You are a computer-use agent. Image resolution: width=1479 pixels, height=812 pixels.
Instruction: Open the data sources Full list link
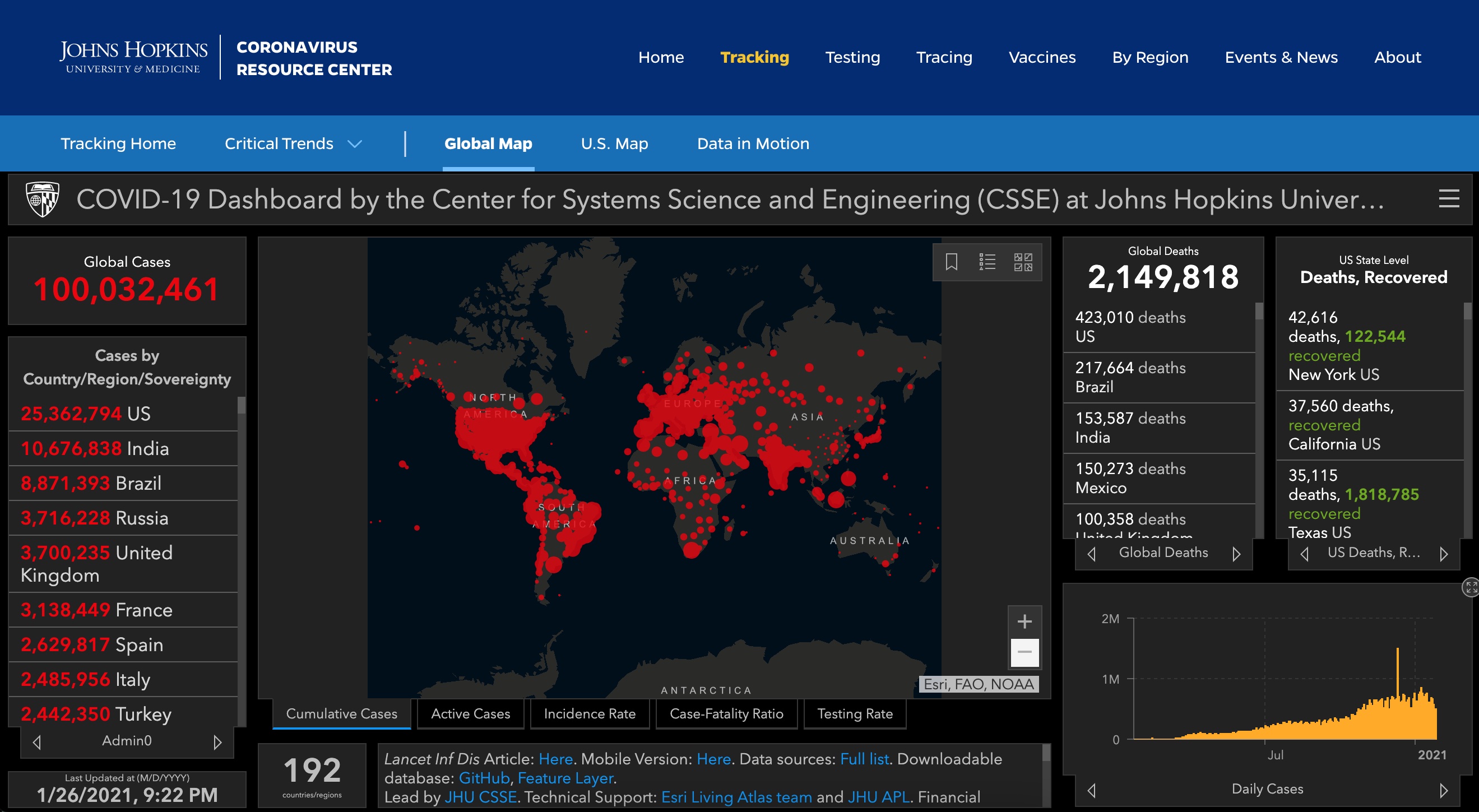tap(864, 759)
